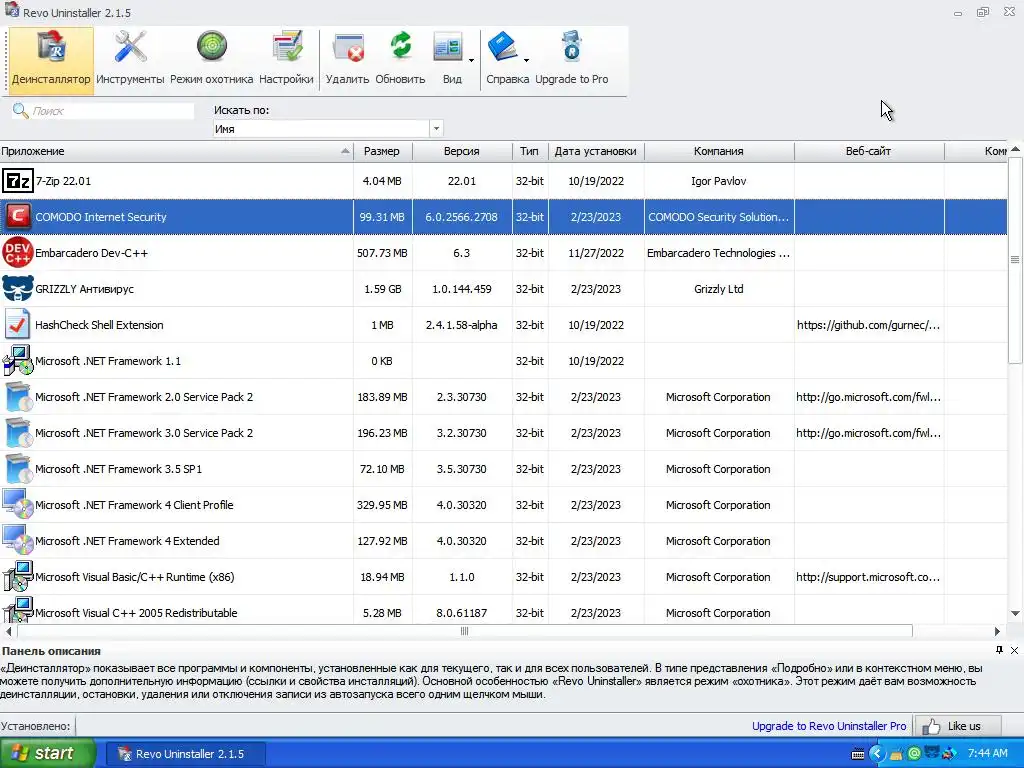The width and height of the screenshot is (1024, 768).
Task: Select the HashCheck Shell Extension row name
Action: tap(99, 325)
